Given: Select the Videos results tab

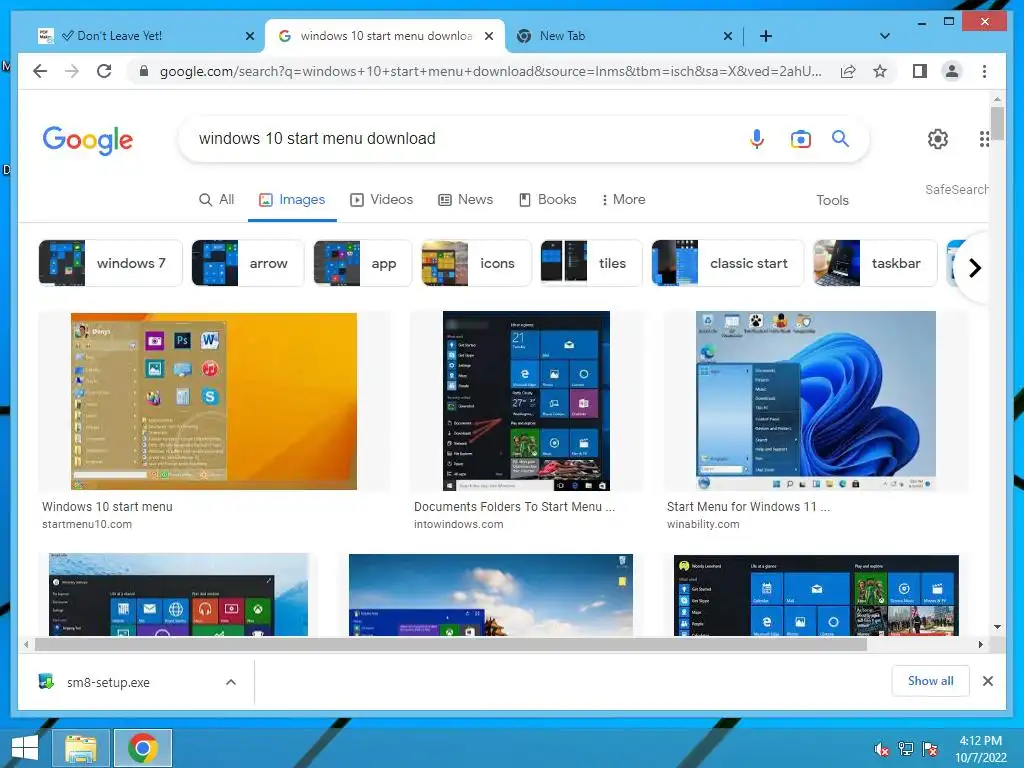Looking at the screenshot, I should 381,199.
